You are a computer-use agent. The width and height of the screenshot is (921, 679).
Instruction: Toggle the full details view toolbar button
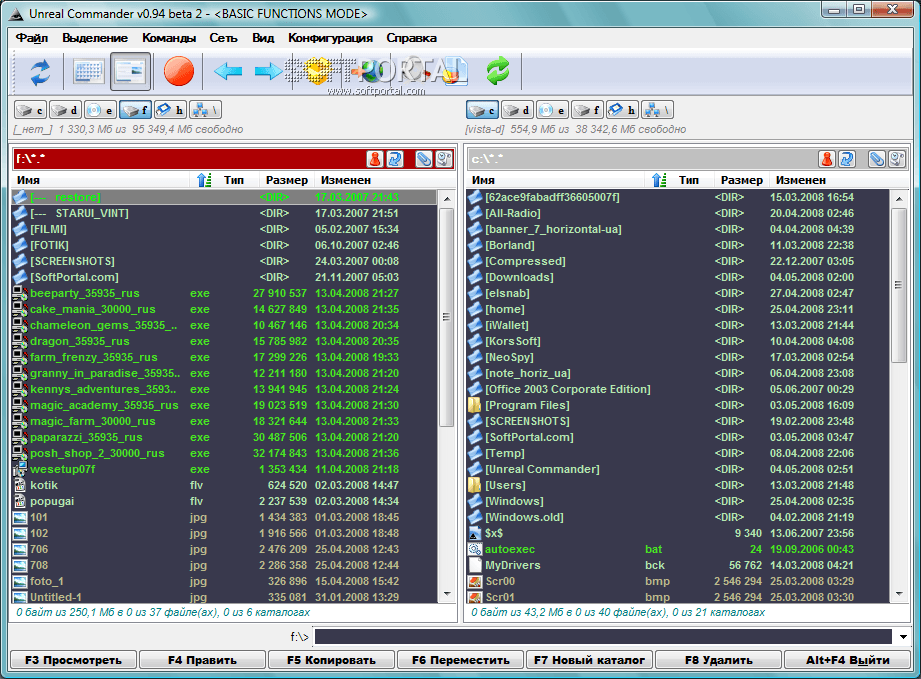(x=130, y=72)
